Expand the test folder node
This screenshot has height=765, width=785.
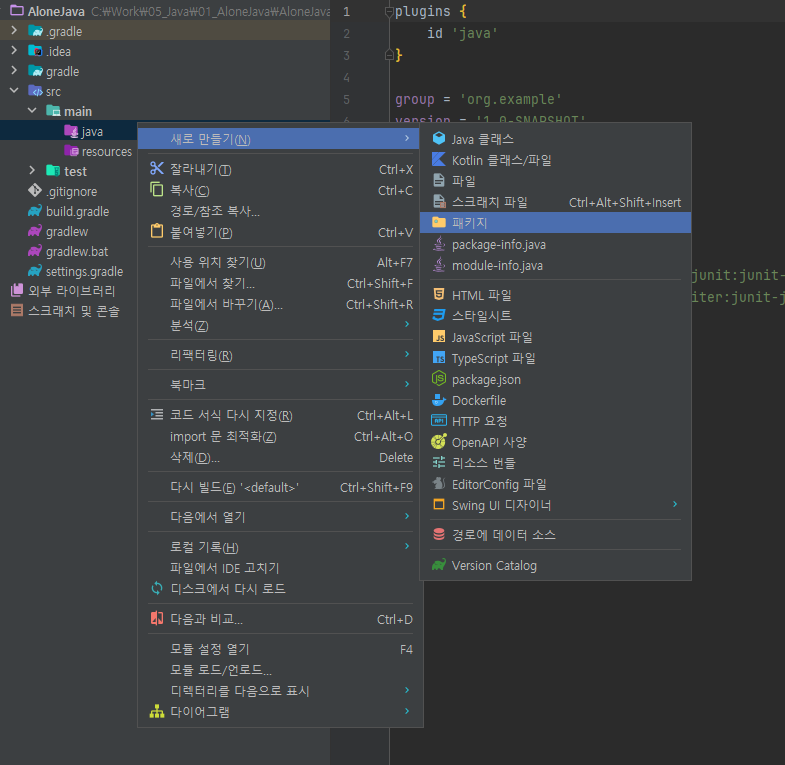pos(32,171)
